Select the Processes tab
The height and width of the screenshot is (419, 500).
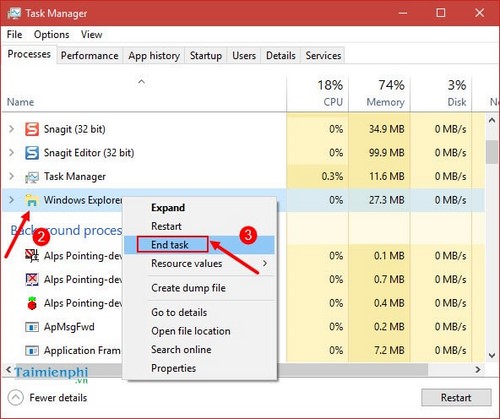click(x=29, y=54)
